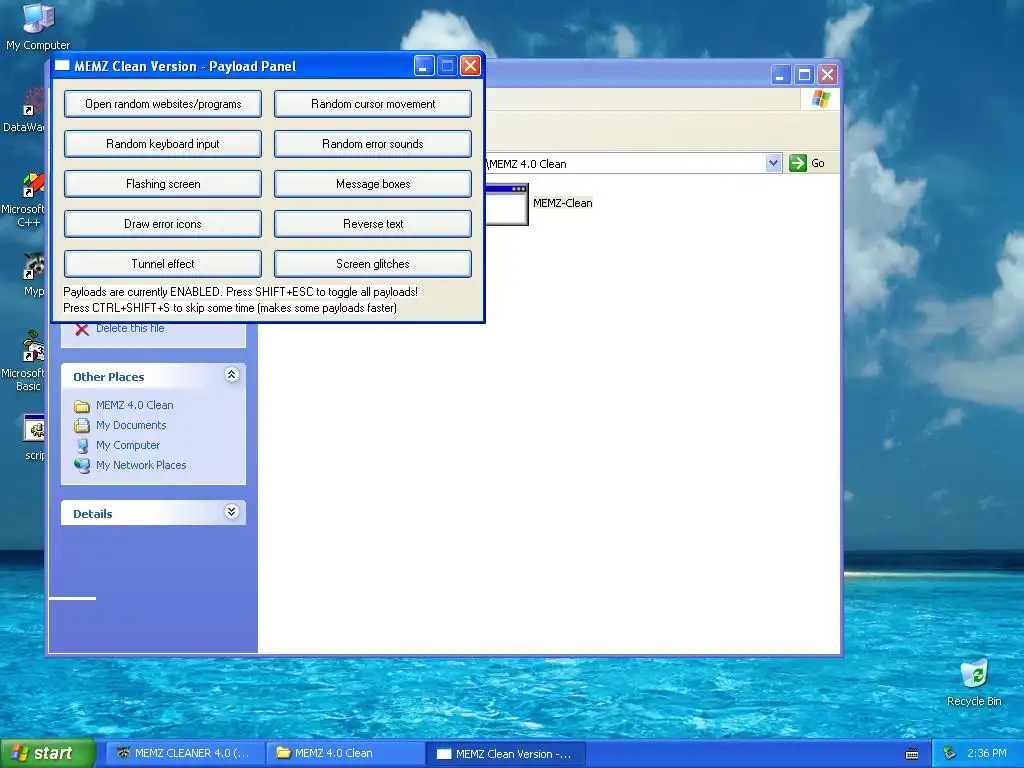Activate Random error sounds payload
The height and width of the screenshot is (768, 1024).
coord(373,144)
